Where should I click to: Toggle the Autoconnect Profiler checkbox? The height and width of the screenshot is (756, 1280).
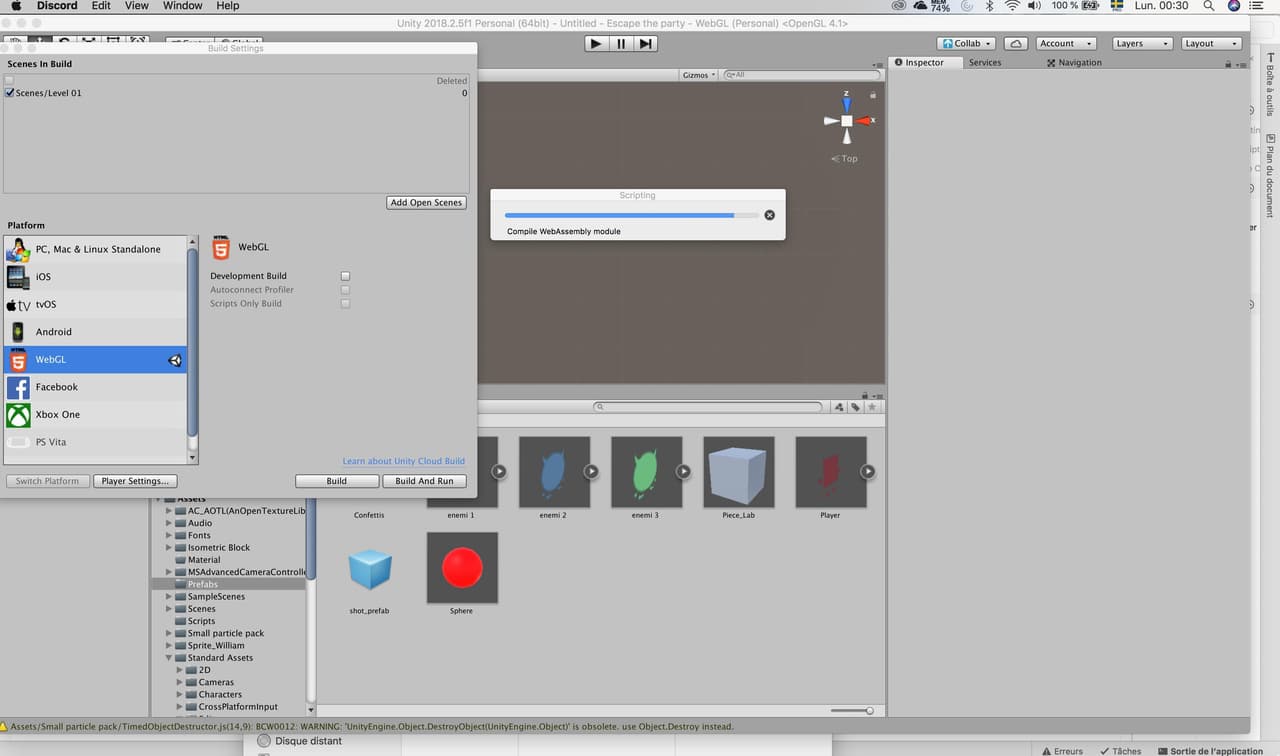tap(345, 290)
